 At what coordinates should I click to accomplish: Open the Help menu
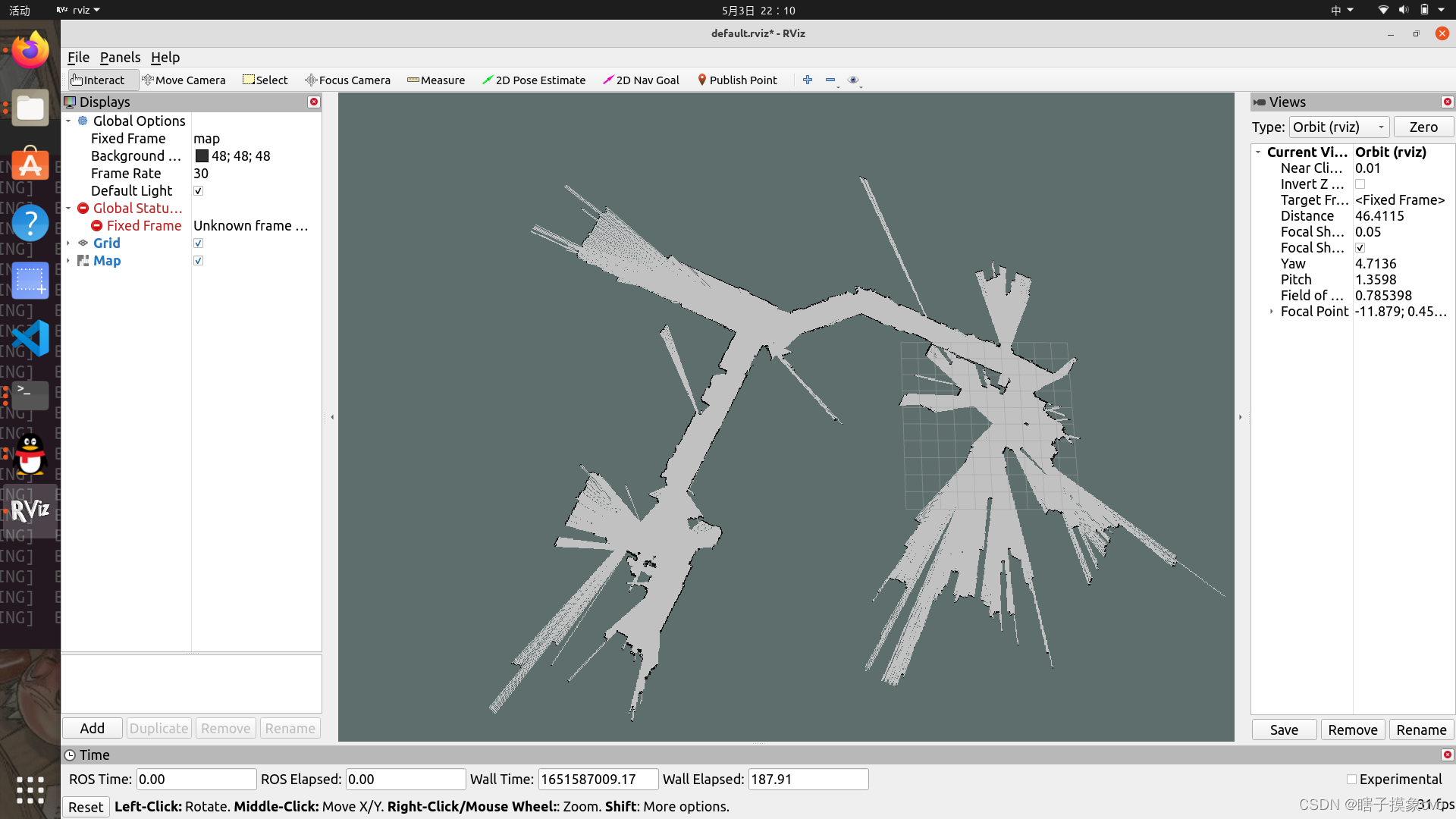[x=164, y=57]
